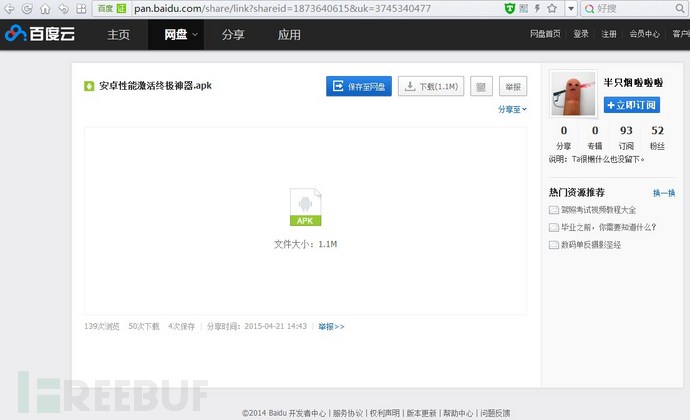Image resolution: width=690 pixels, height=420 pixels.
Task: Click the 百度云 logo
Action: [40, 33]
